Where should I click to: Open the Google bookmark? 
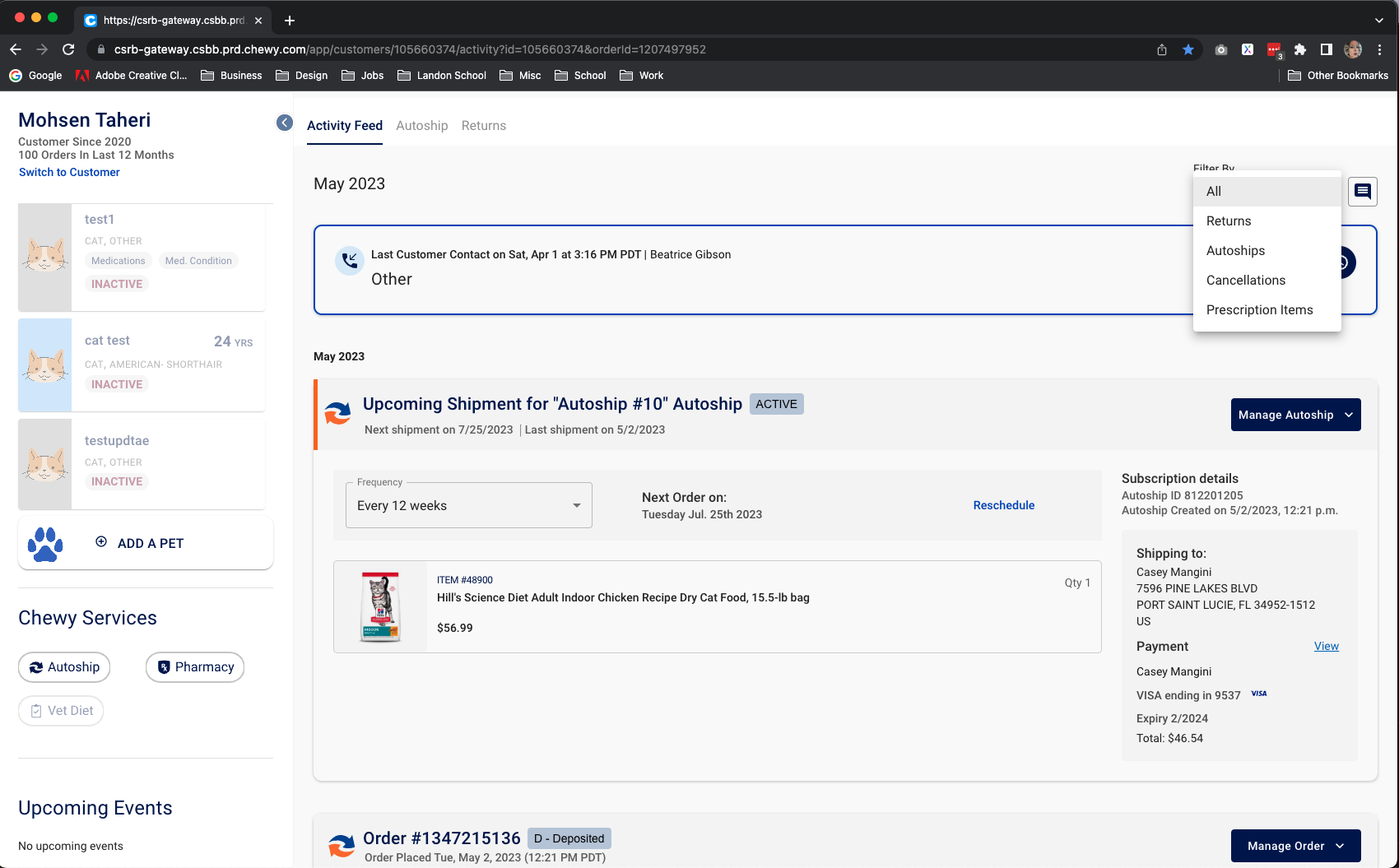click(x=36, y=75)
